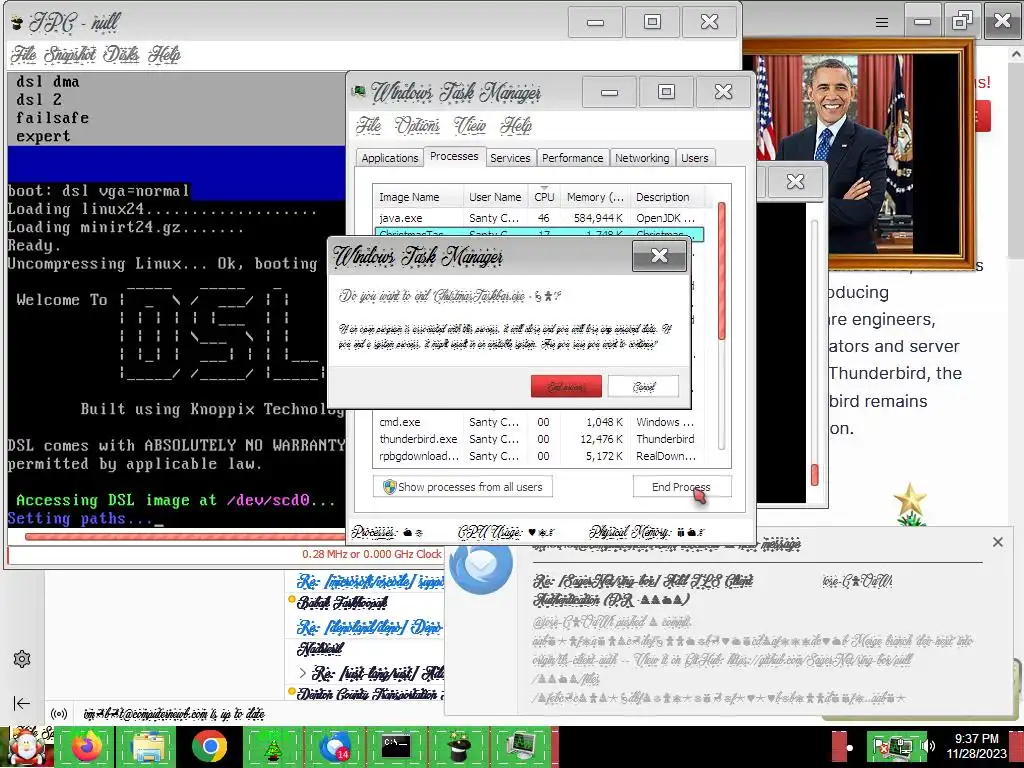Open the Re: microsoft/vscode message

click(x=370, y=581)
